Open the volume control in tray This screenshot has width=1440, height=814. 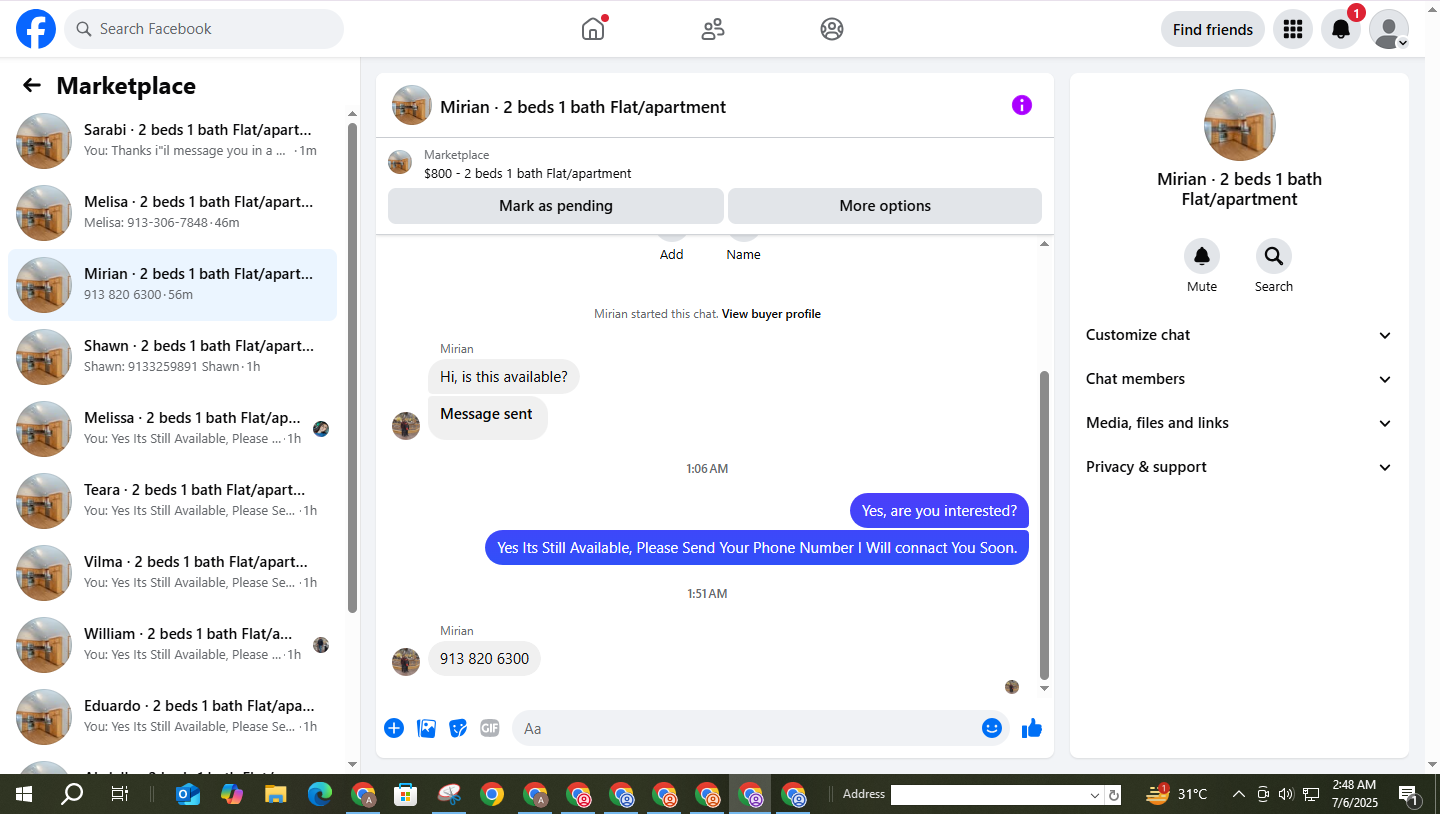pyautogui.click(x=1286, y=795)
